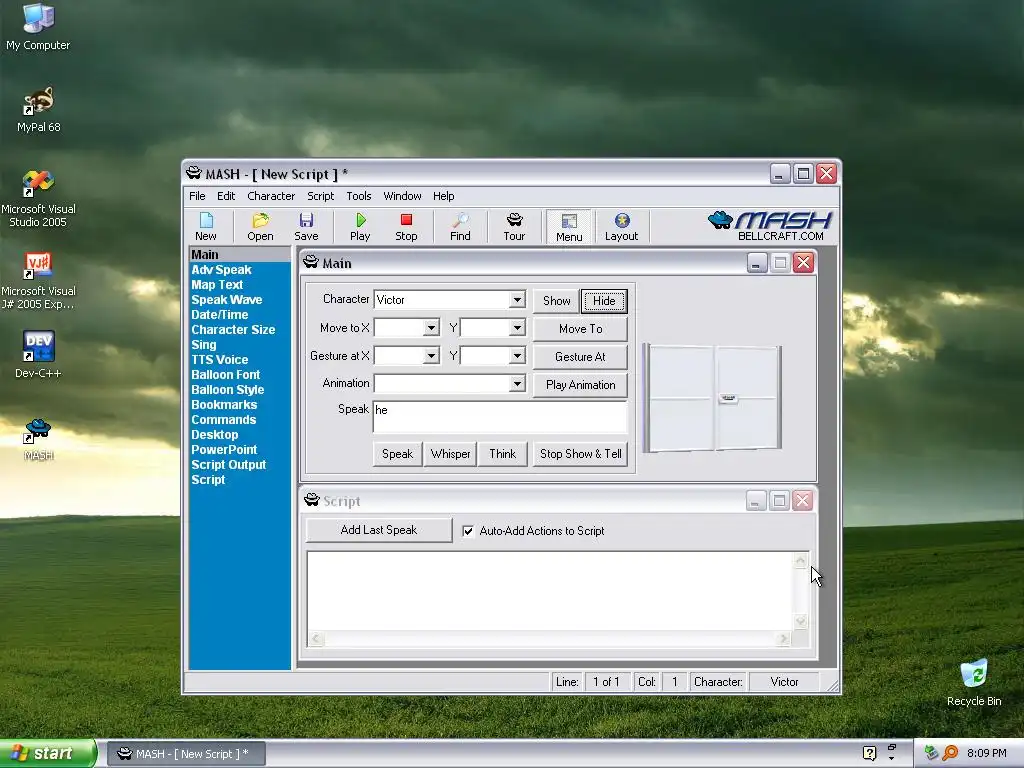
Task: Click inside the Script text area
Action: (x=550, y=591)
